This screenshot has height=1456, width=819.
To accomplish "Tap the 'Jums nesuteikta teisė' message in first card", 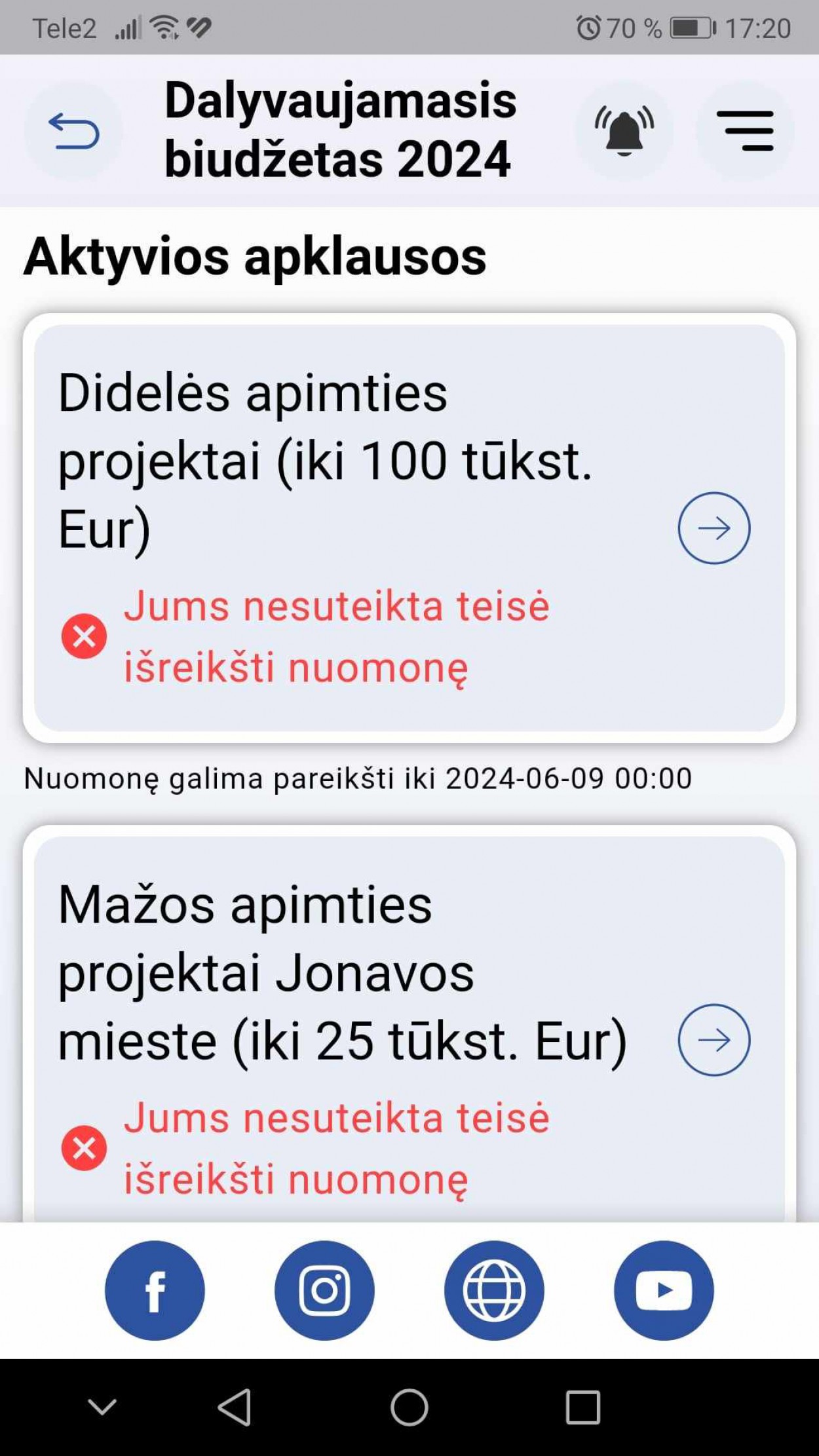I will (x=337, y=636).
